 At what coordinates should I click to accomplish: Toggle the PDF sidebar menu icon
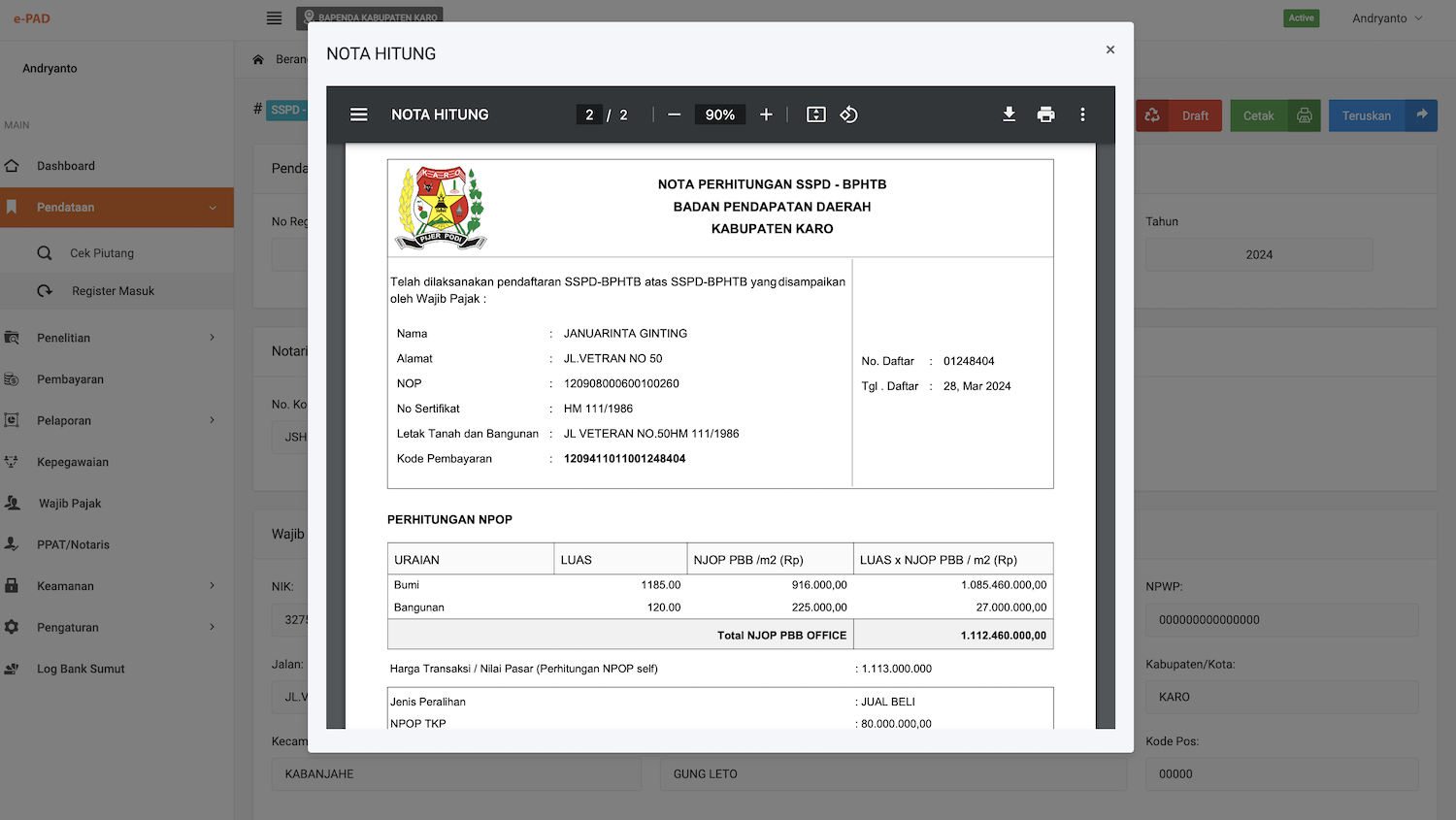359,115
